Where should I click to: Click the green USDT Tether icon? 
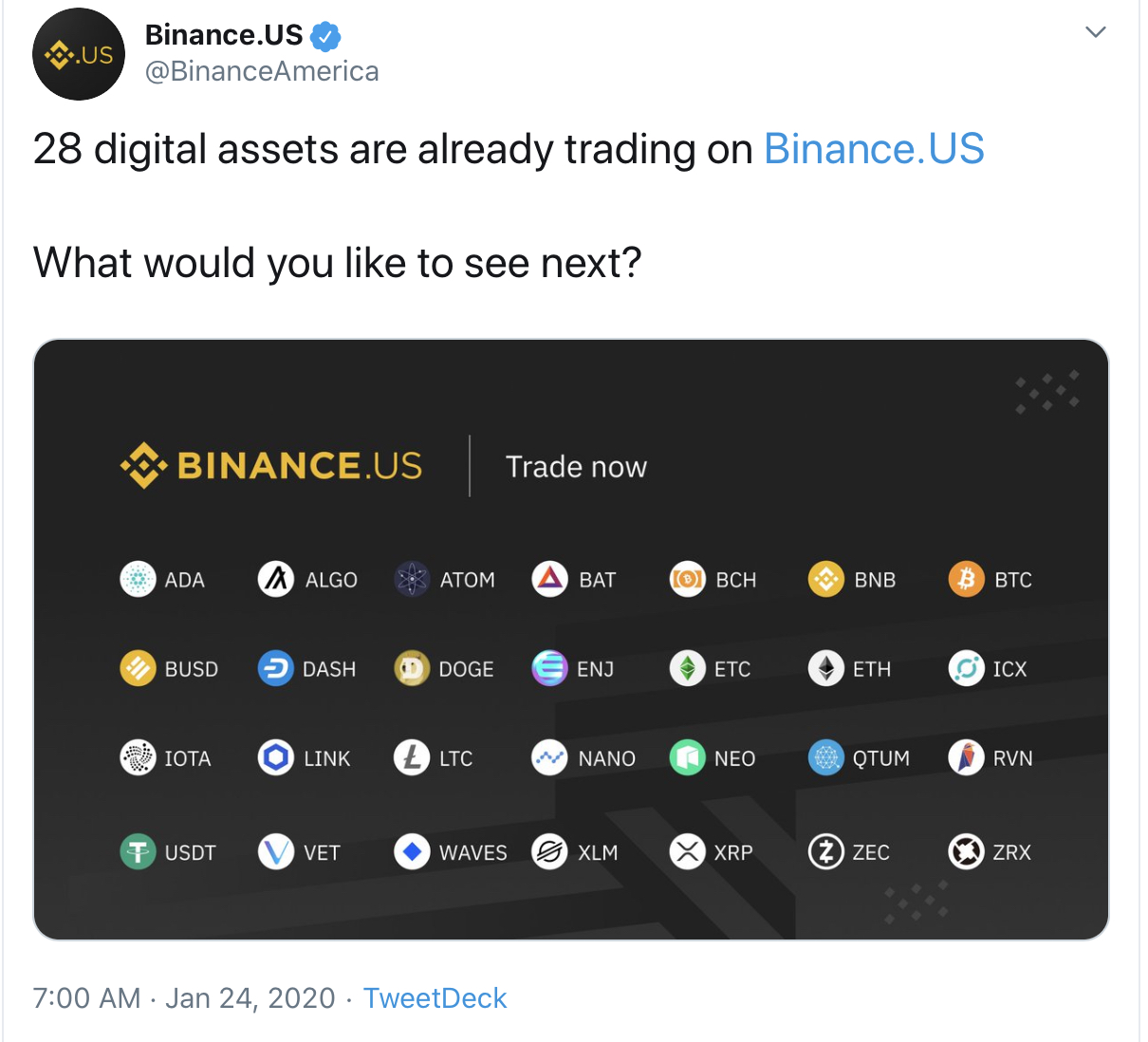tap(138, 852)
